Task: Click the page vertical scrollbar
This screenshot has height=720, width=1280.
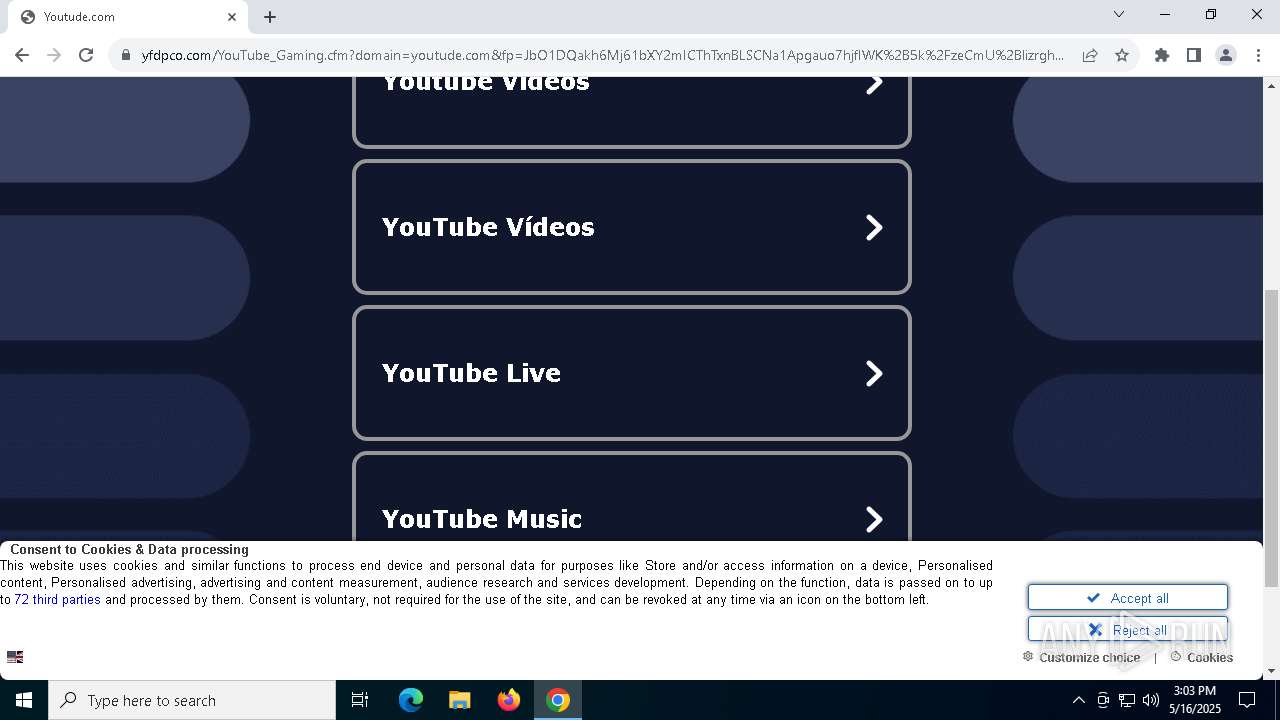Action: [x=1271, y=440]
